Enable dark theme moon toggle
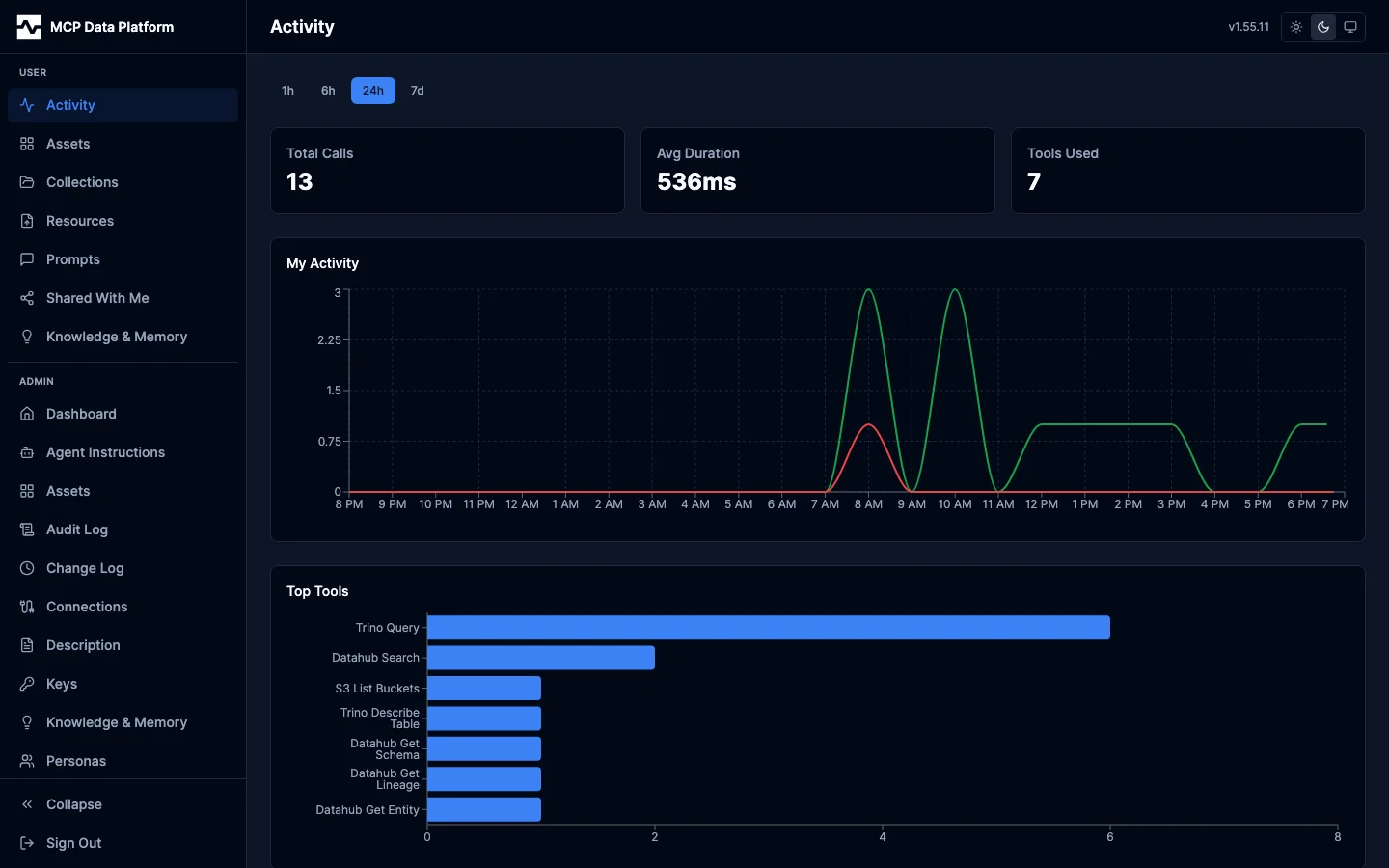1389x868 pixels. tap(1323, 27)
